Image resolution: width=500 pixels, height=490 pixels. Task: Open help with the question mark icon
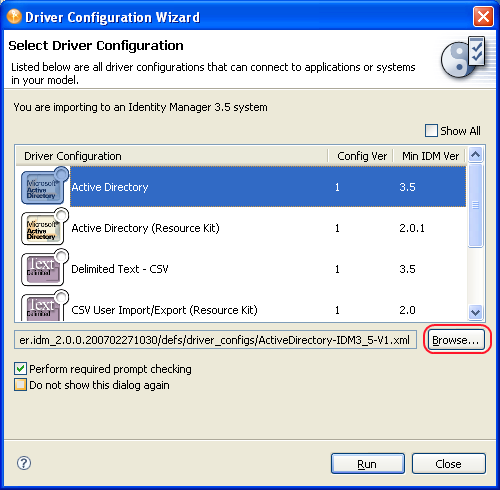coord(24,463)
